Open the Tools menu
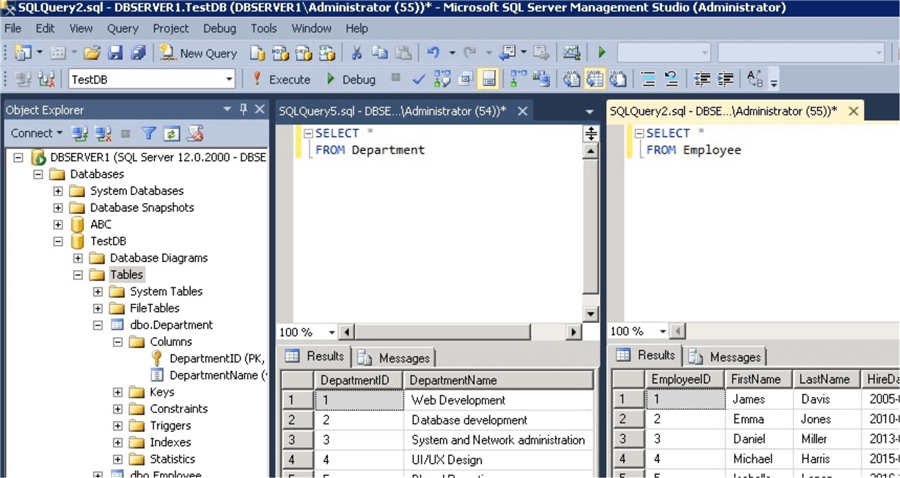The image size is (900, 478). click(263, 28)
